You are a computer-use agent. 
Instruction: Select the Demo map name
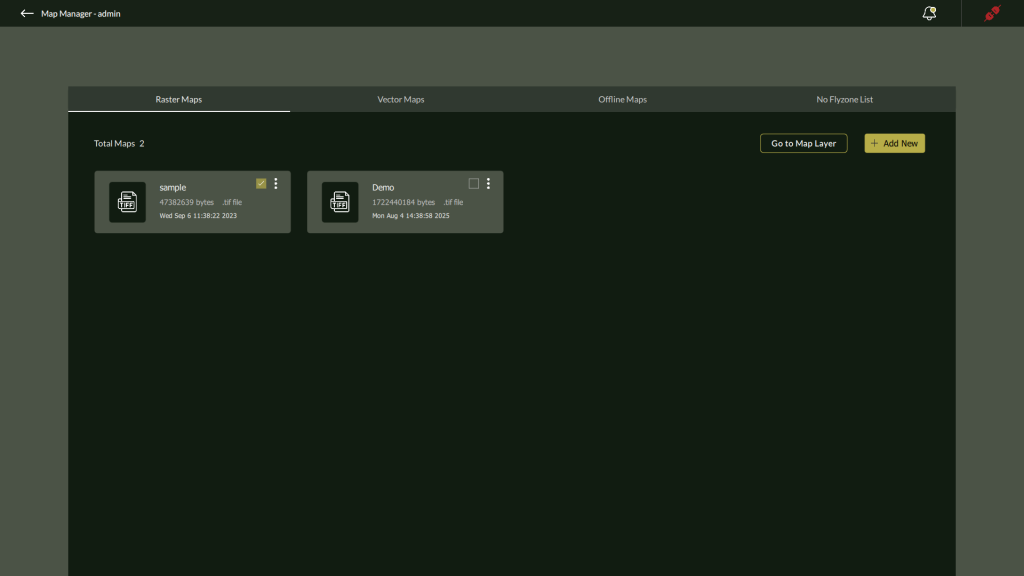383,187
